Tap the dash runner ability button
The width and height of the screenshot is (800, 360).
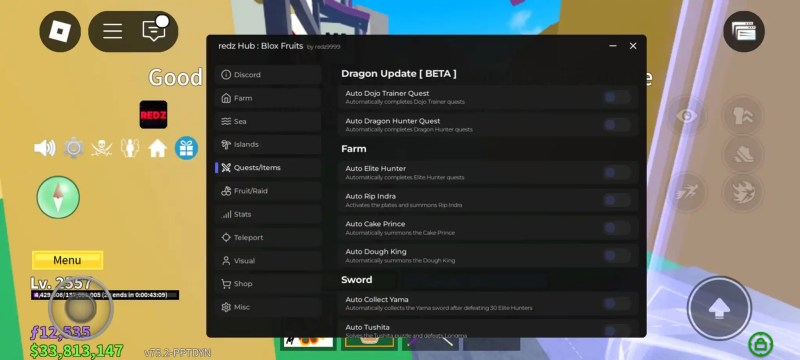click(687, 193)
